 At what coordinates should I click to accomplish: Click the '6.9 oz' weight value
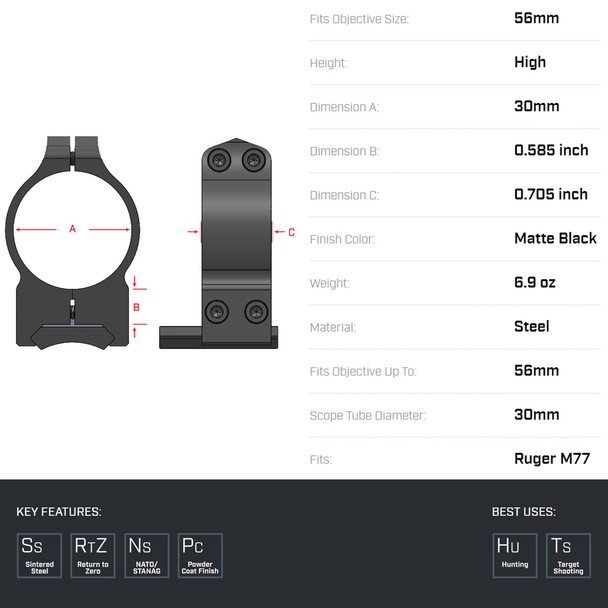pos(535,282)
